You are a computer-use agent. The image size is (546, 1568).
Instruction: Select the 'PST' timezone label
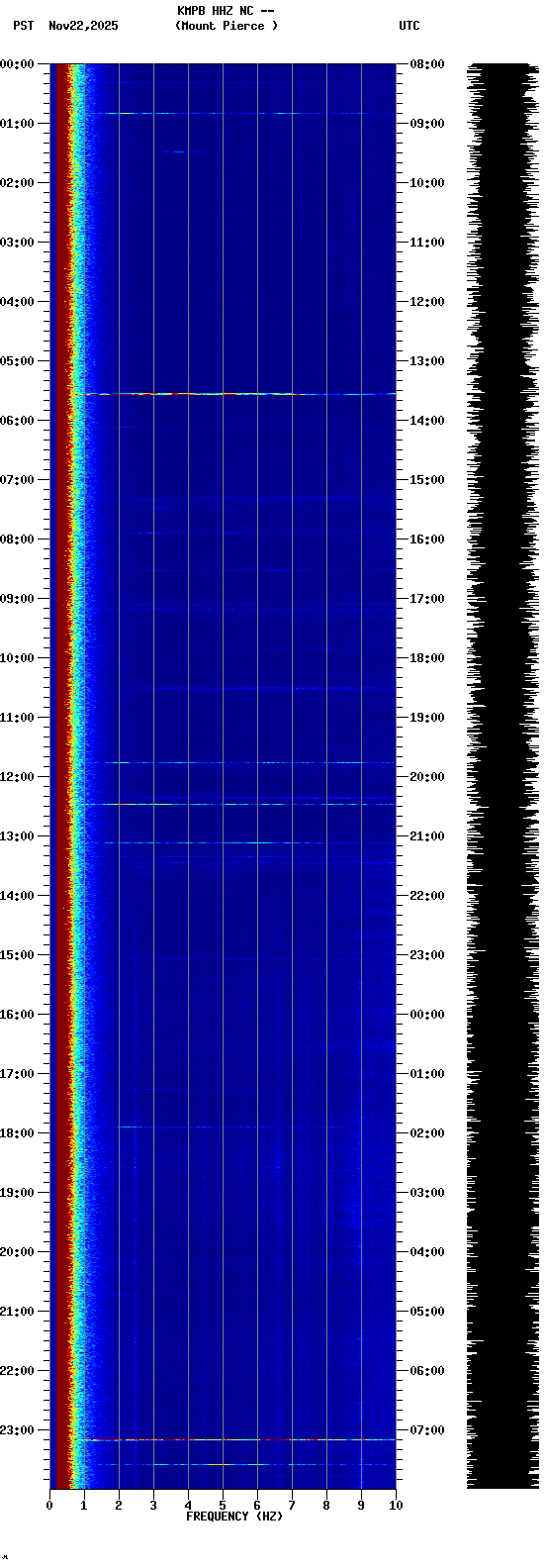[23, 26]
